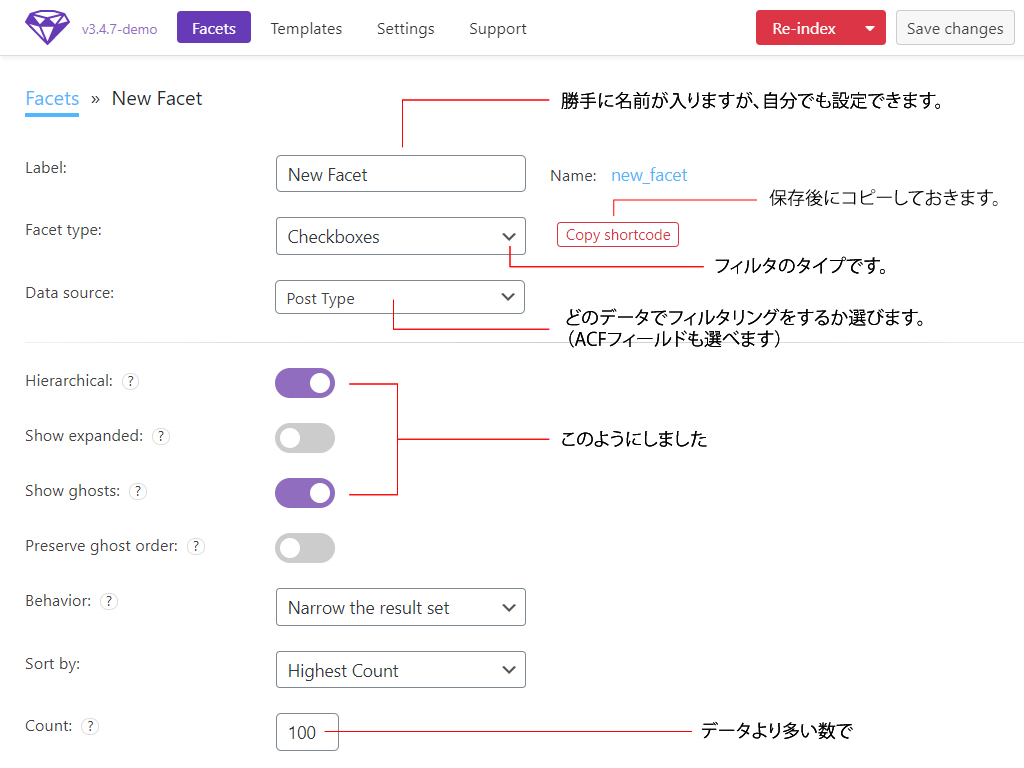Switch to the Facets tab

pos(214,28)
